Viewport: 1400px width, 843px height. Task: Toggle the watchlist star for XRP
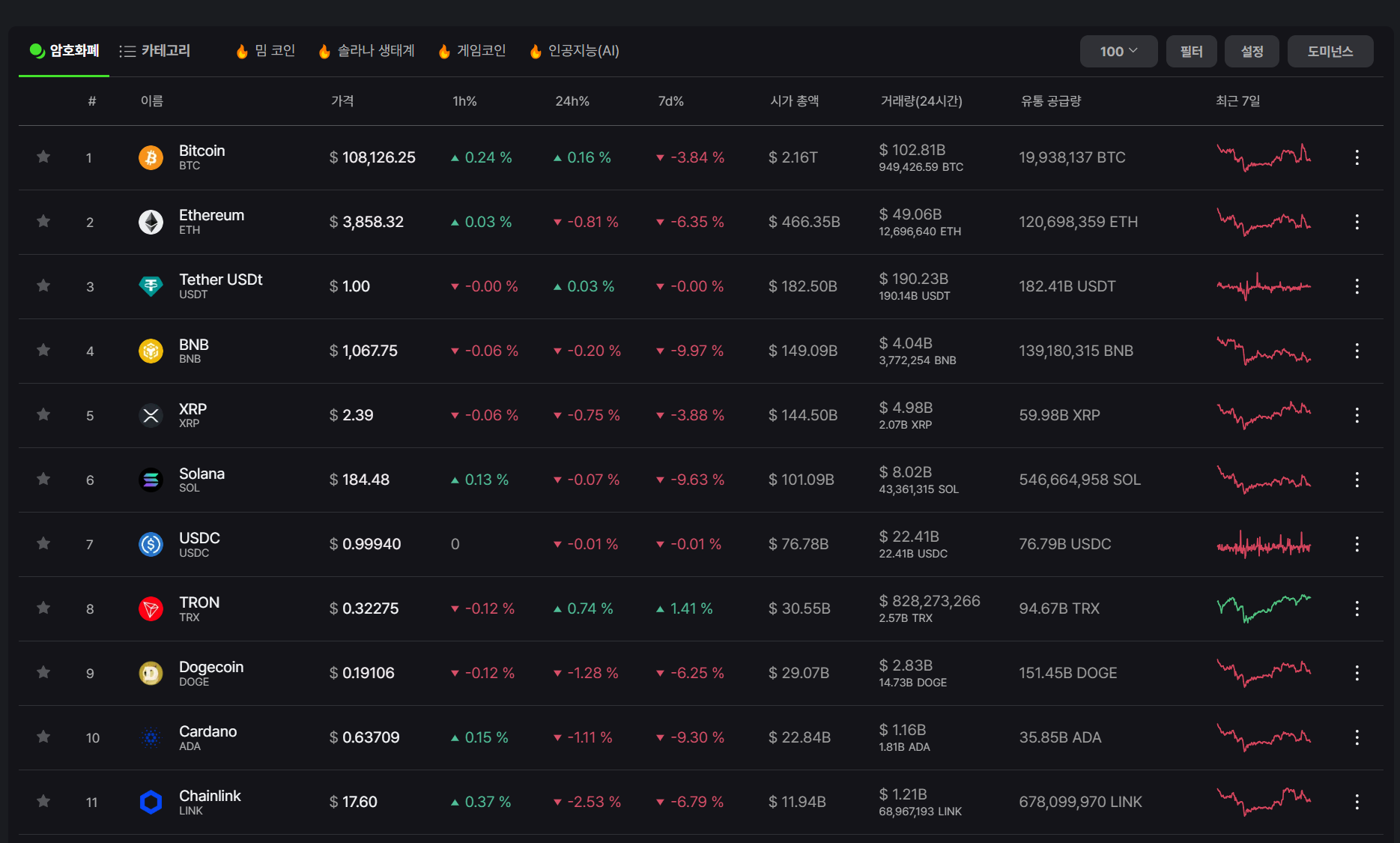pyautogui.click(x=43, y=414)
